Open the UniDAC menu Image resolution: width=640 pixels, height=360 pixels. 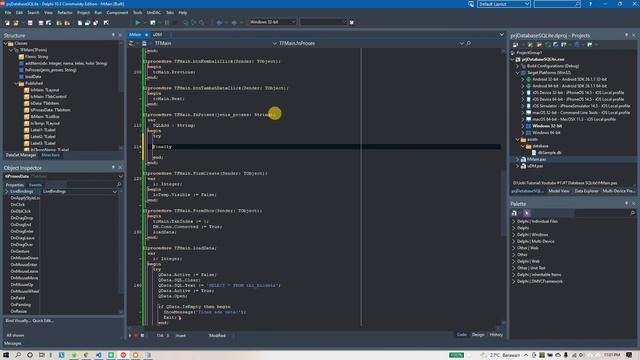point(153,13)
